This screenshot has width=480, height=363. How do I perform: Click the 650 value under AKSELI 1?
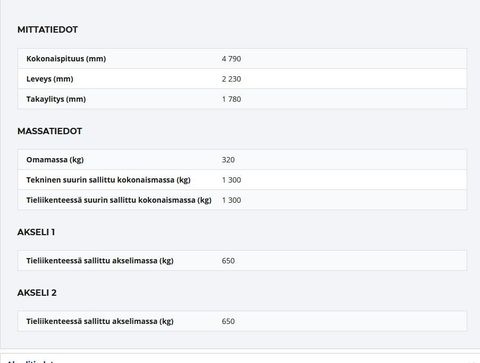228,261
